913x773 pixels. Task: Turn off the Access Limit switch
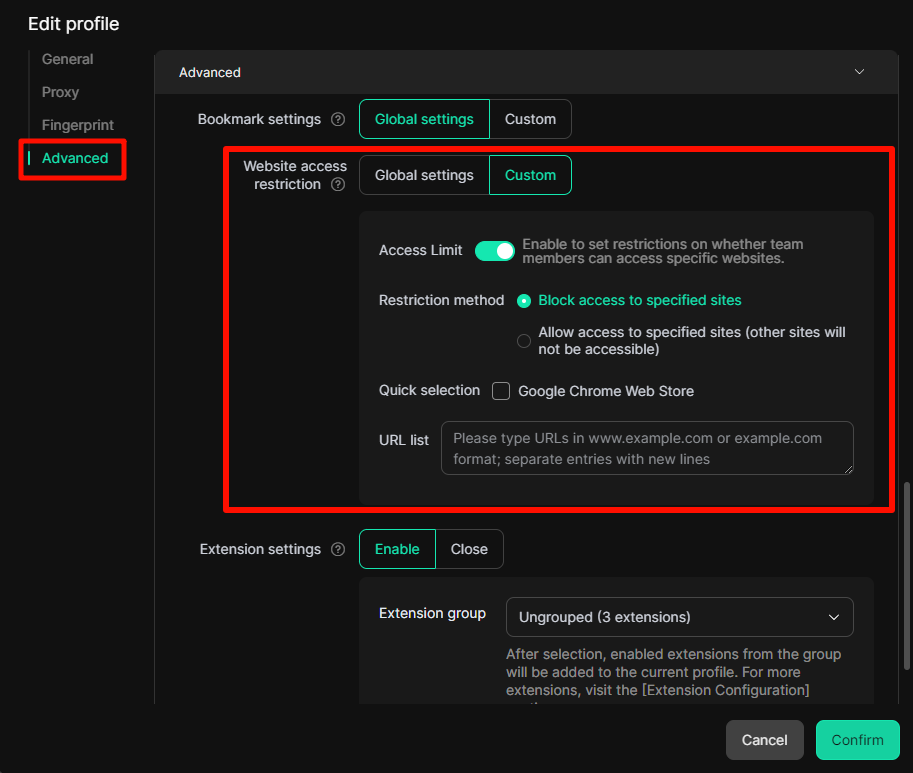click(494, 251)
